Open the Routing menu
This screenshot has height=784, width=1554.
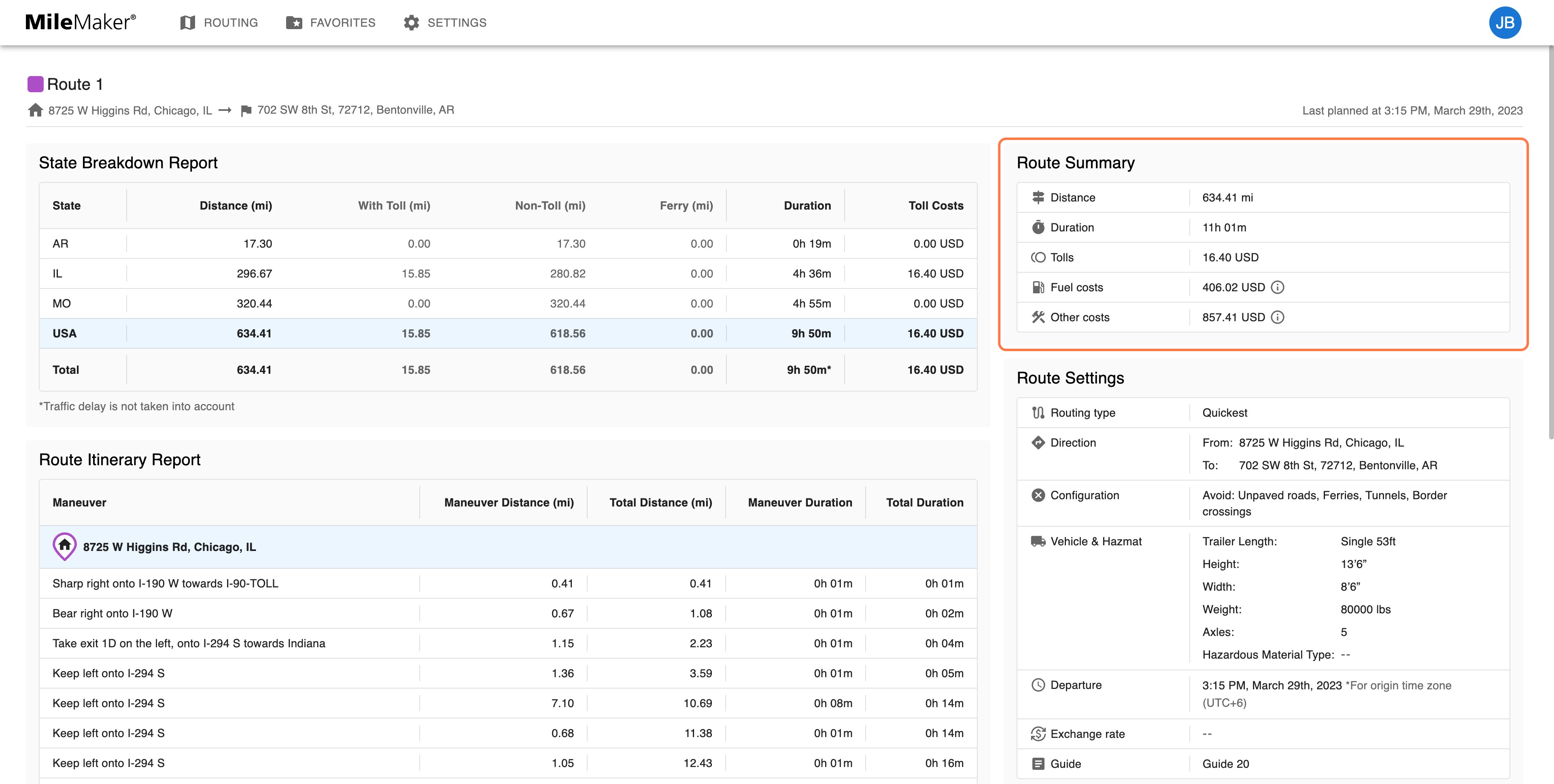[x=219, y=23]
